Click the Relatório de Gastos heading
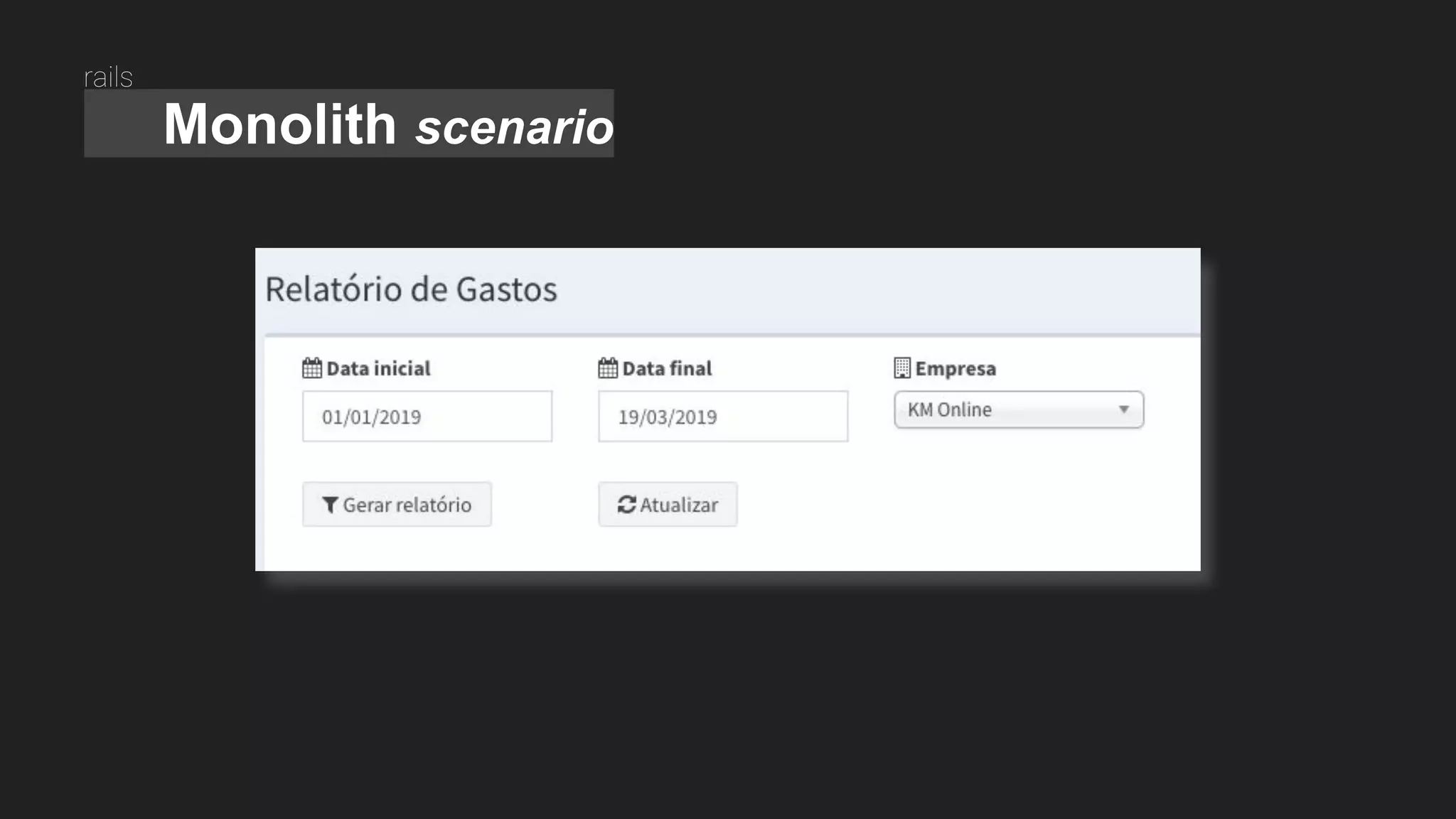This screenshot has height=819, width=1456. 411,289
